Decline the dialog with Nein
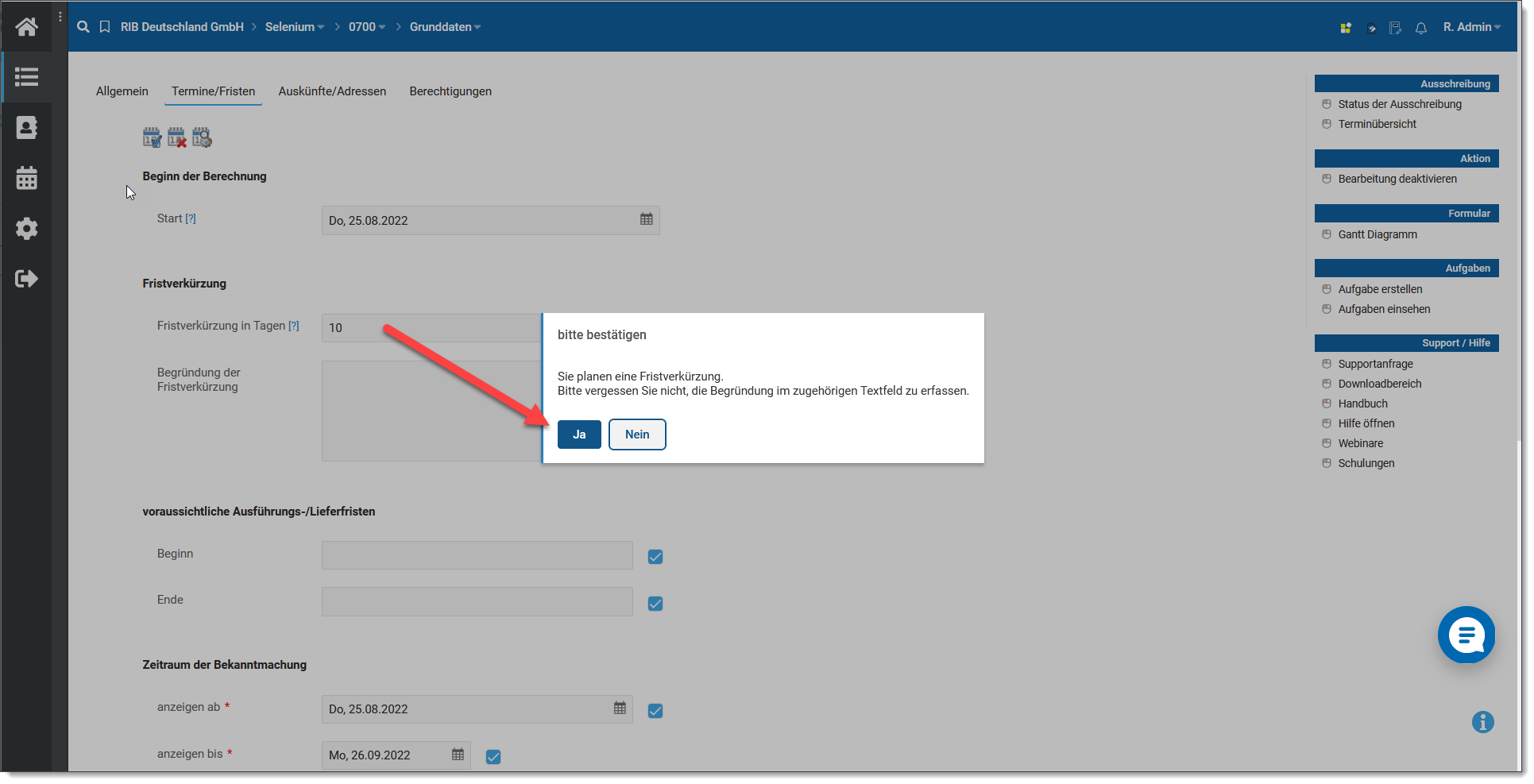This screenshot has height=784, width=1534. click(x=637, y=434)
